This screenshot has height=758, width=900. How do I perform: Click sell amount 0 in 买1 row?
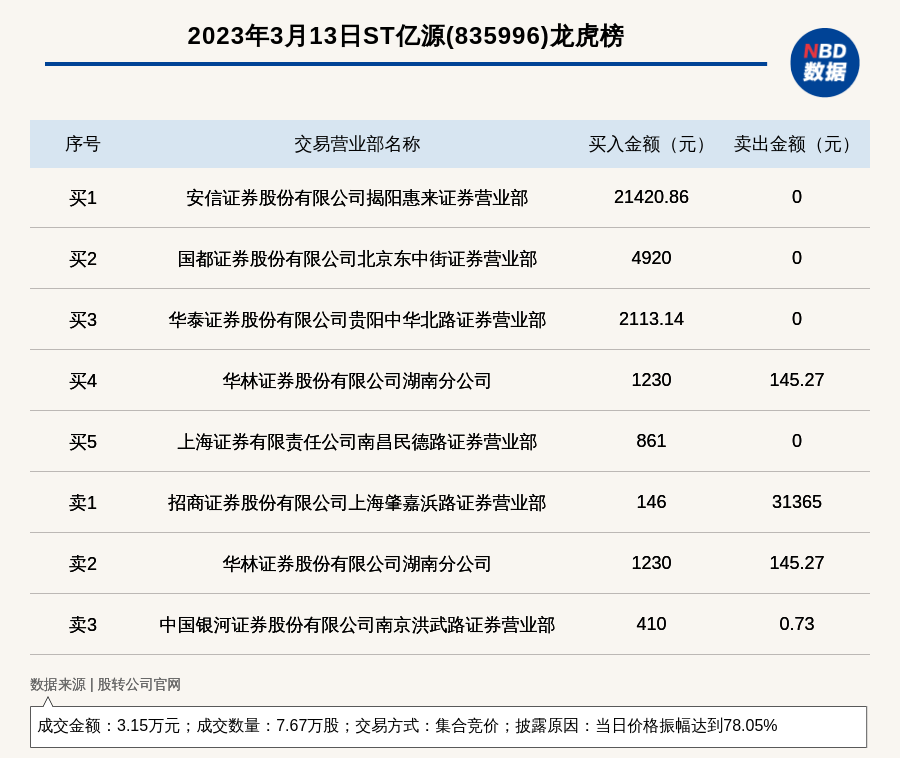pyautogui.click(x=796, y=197)
